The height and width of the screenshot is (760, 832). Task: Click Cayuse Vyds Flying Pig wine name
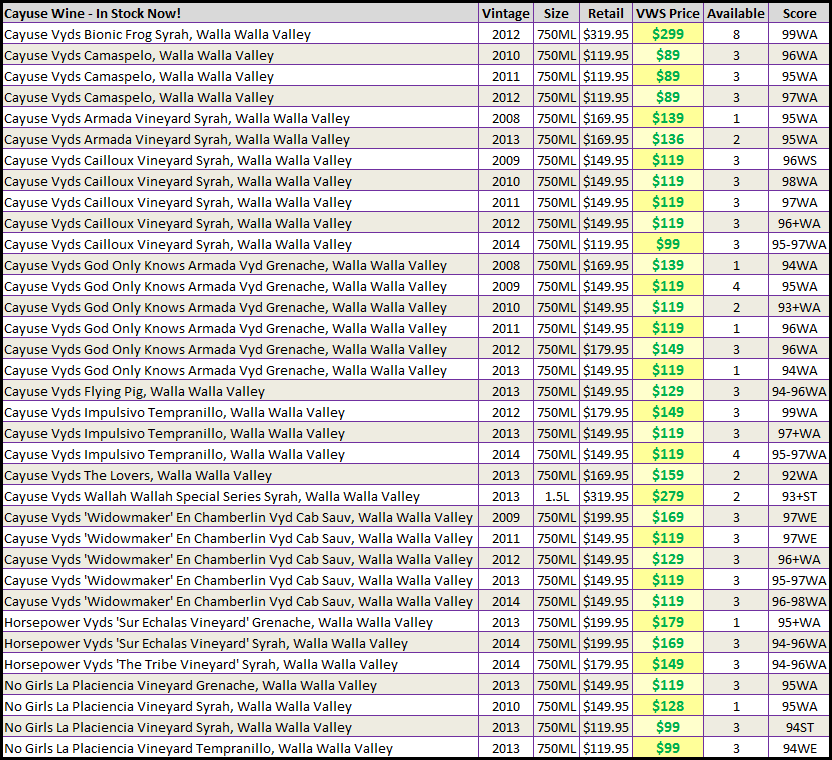[134, 392]
